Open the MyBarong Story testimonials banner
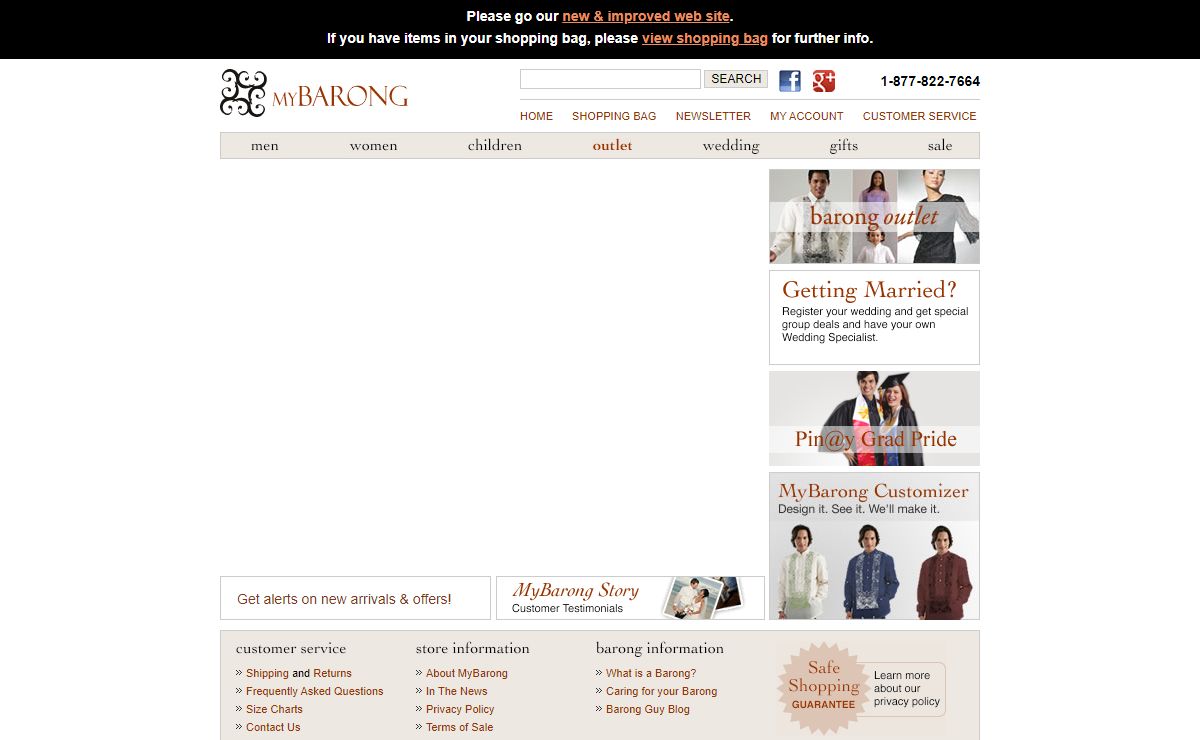1200x740 pixels. tap(630, 598)
